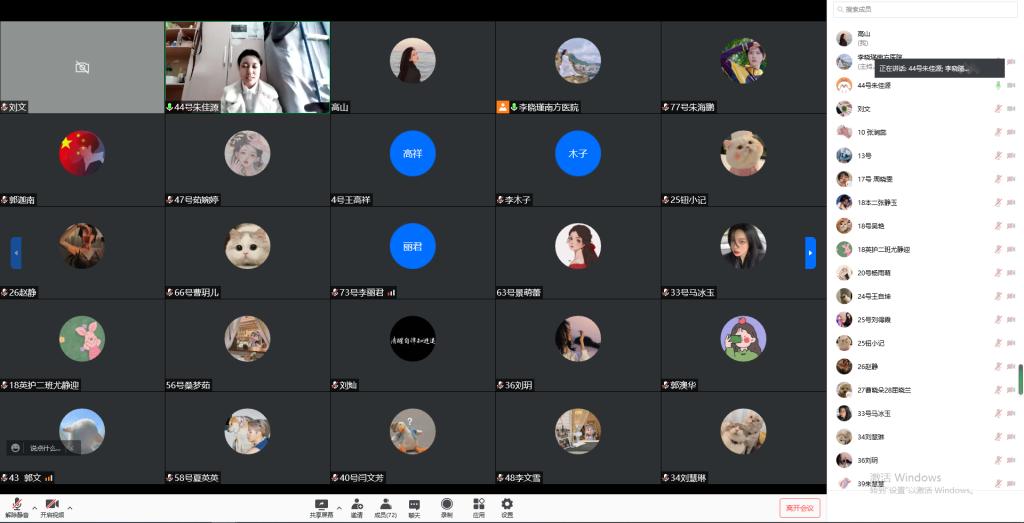This screenshot has height=523, width=1024.
Task: Expand audio options arrow beside 解除静音
Action: coord(34,508)
